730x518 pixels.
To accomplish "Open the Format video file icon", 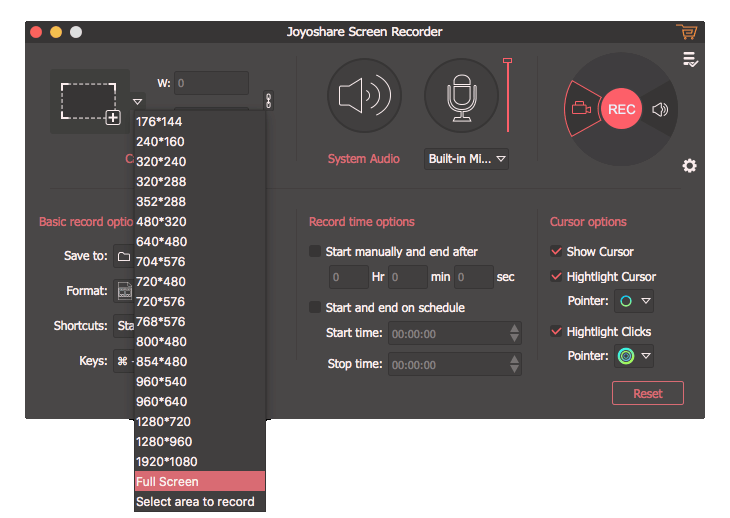I will [x=124, y=291].
